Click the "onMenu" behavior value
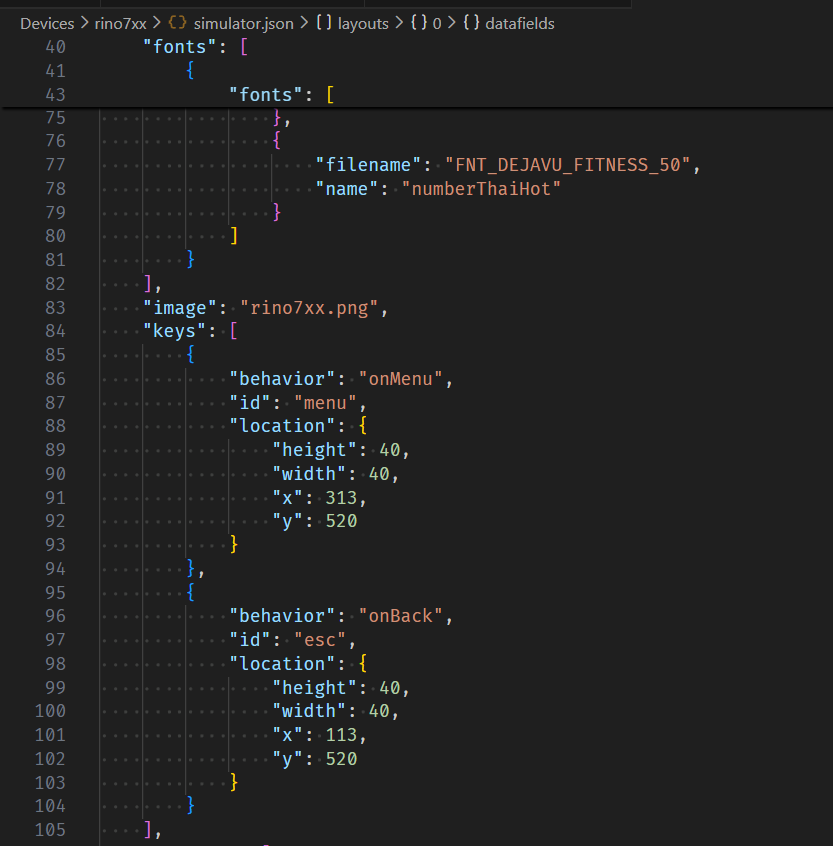 pyautogui.click(x=405, y=379)
